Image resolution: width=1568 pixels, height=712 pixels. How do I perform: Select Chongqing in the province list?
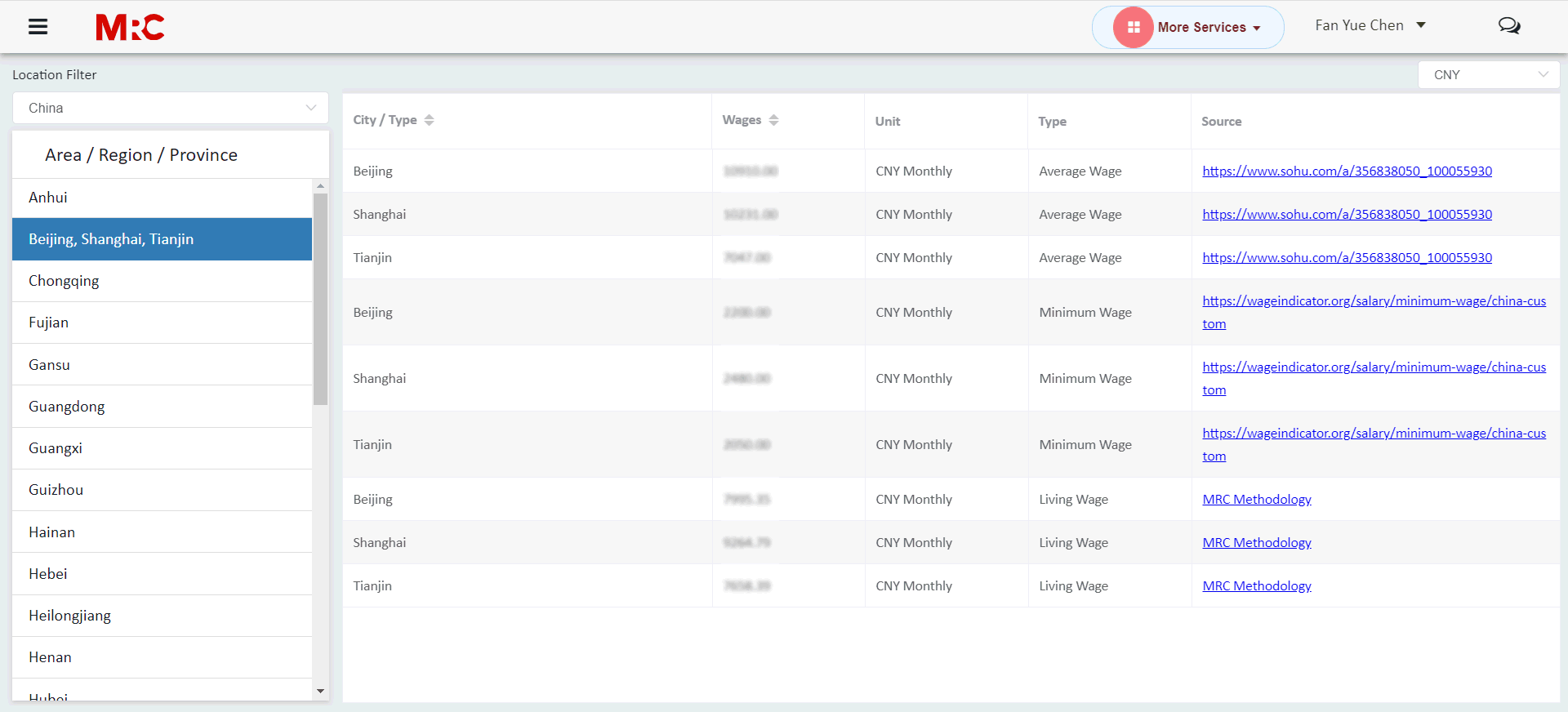[x=64, y=281]
